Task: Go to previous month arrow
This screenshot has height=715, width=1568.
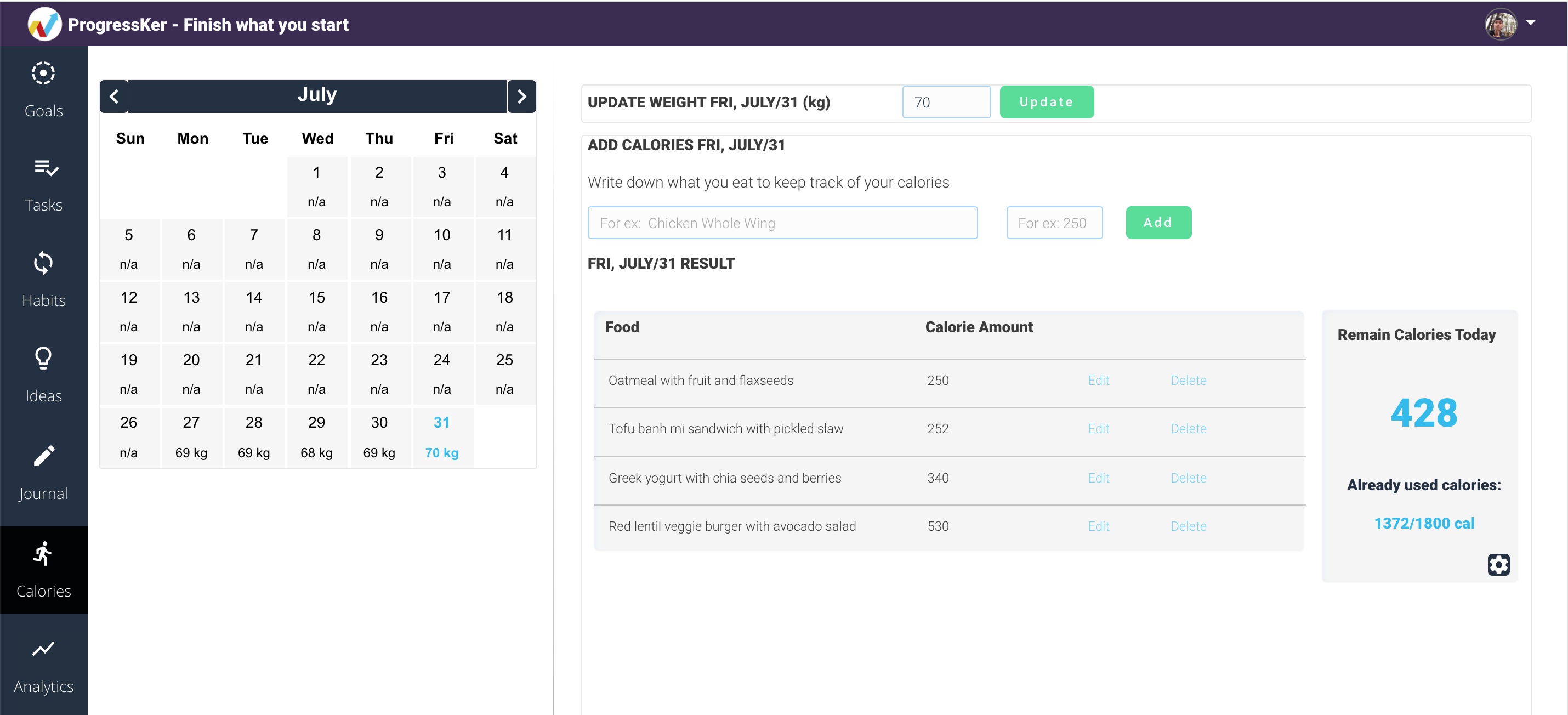Action: (x=114, y=96)
